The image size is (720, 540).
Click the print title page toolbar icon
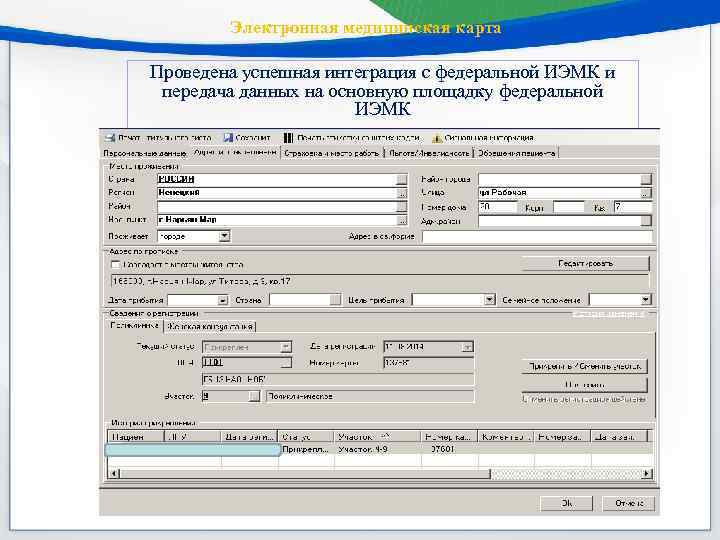coord(110,138)
